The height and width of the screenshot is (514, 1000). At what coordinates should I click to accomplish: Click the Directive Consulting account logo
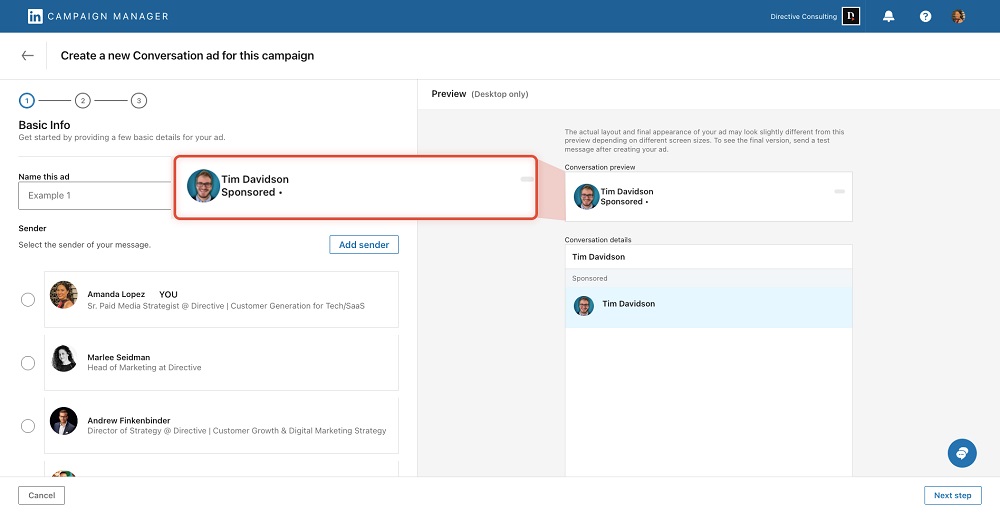coord(851,17)
